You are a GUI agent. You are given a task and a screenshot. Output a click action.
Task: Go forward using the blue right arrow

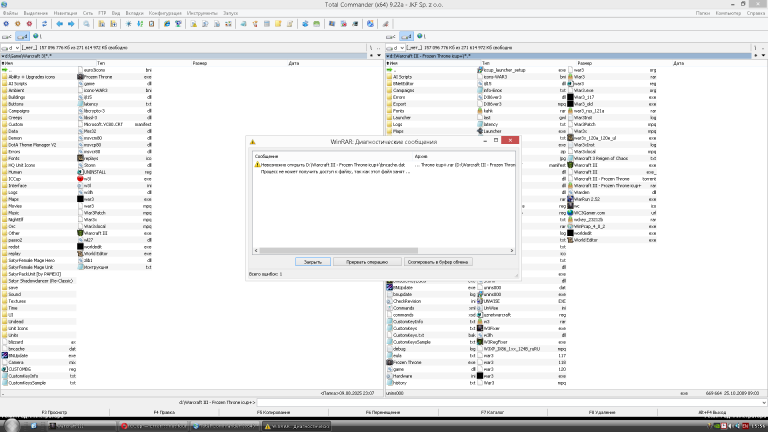click(x=71, y=24)
